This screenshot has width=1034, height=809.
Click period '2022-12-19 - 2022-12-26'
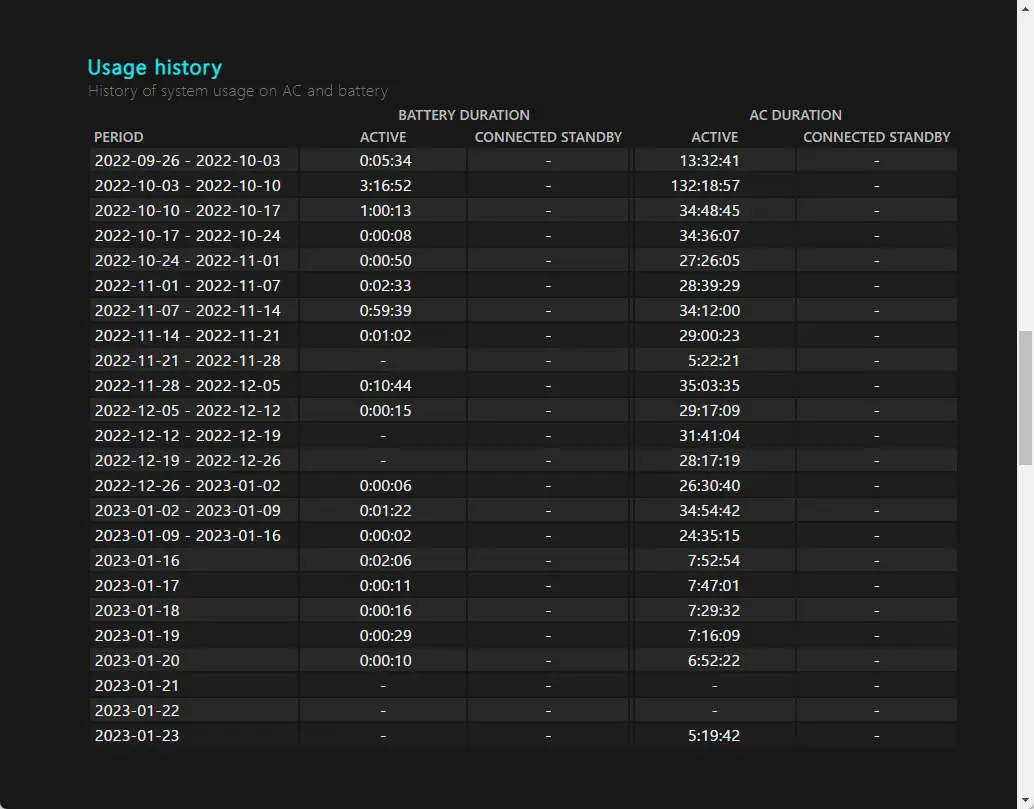187,461
